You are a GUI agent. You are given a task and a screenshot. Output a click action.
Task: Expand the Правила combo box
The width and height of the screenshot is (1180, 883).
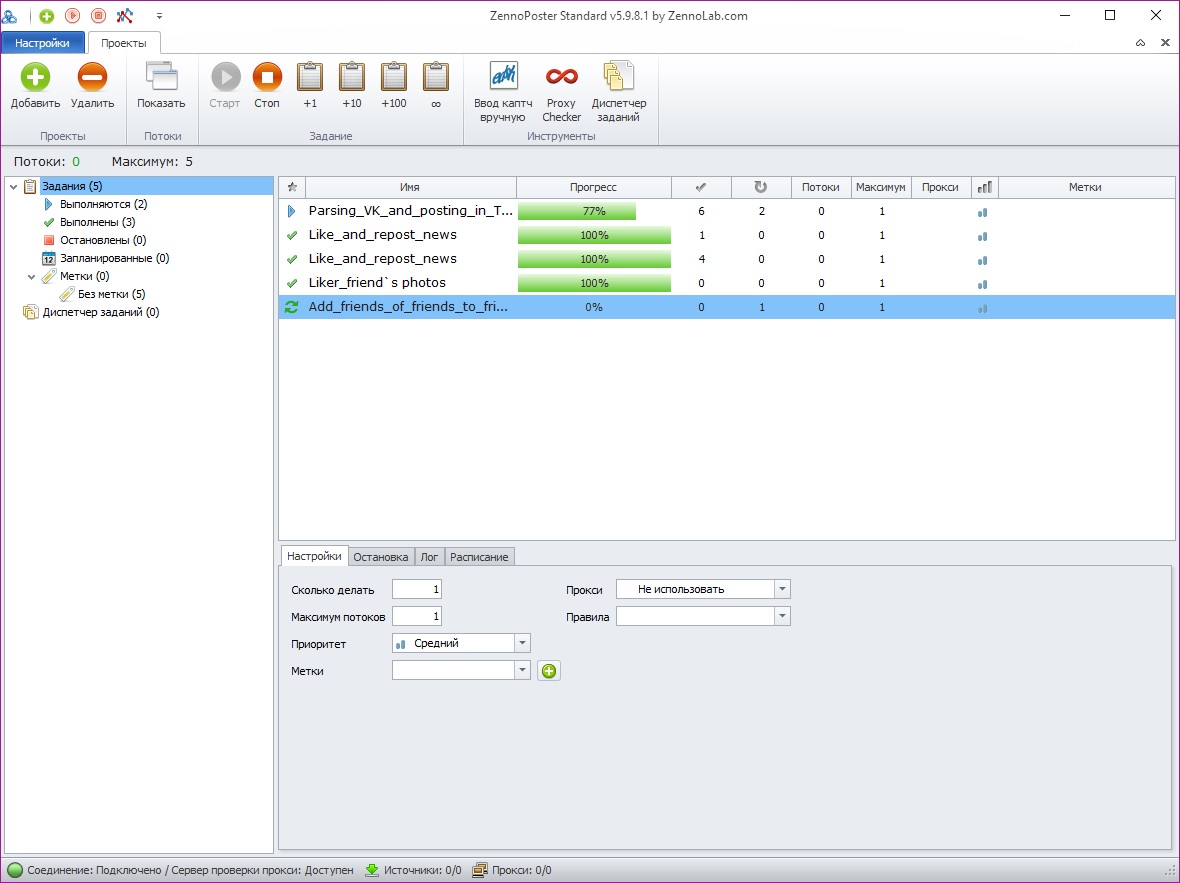pos(782,617)
